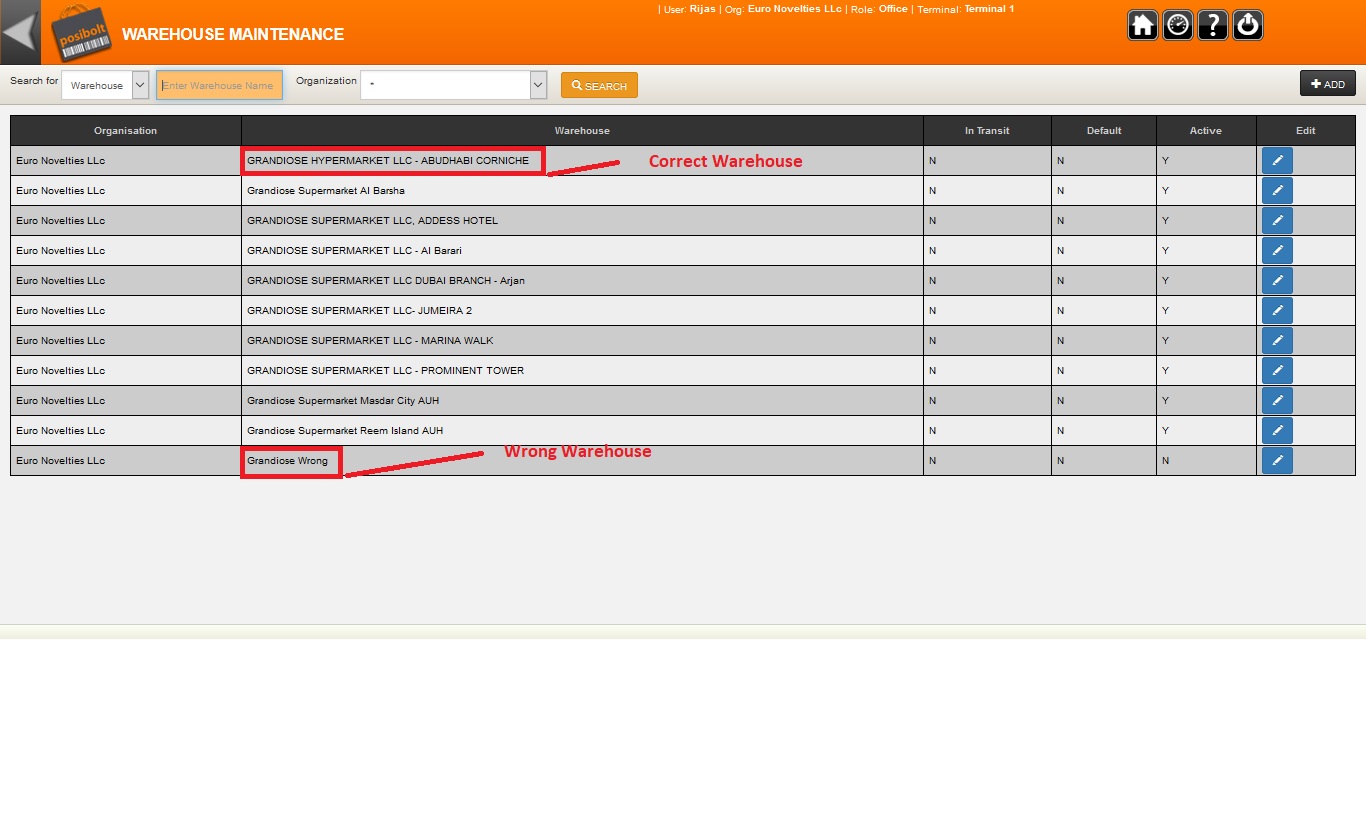
Task: Click the help question mark icon
Action: point(1212,25)
